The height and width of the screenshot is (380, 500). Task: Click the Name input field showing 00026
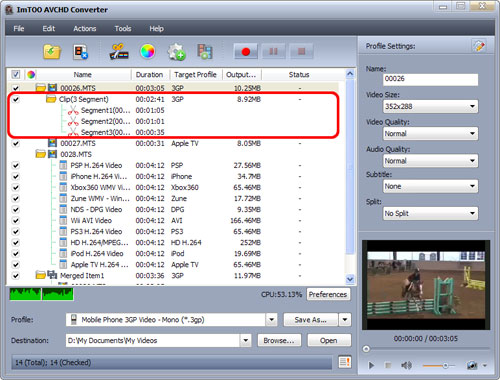pos(430,79)
